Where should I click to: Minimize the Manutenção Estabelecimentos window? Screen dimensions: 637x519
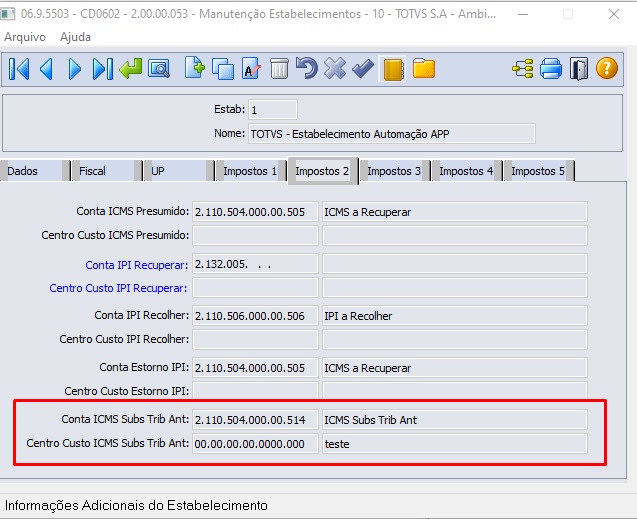(523, 14)
